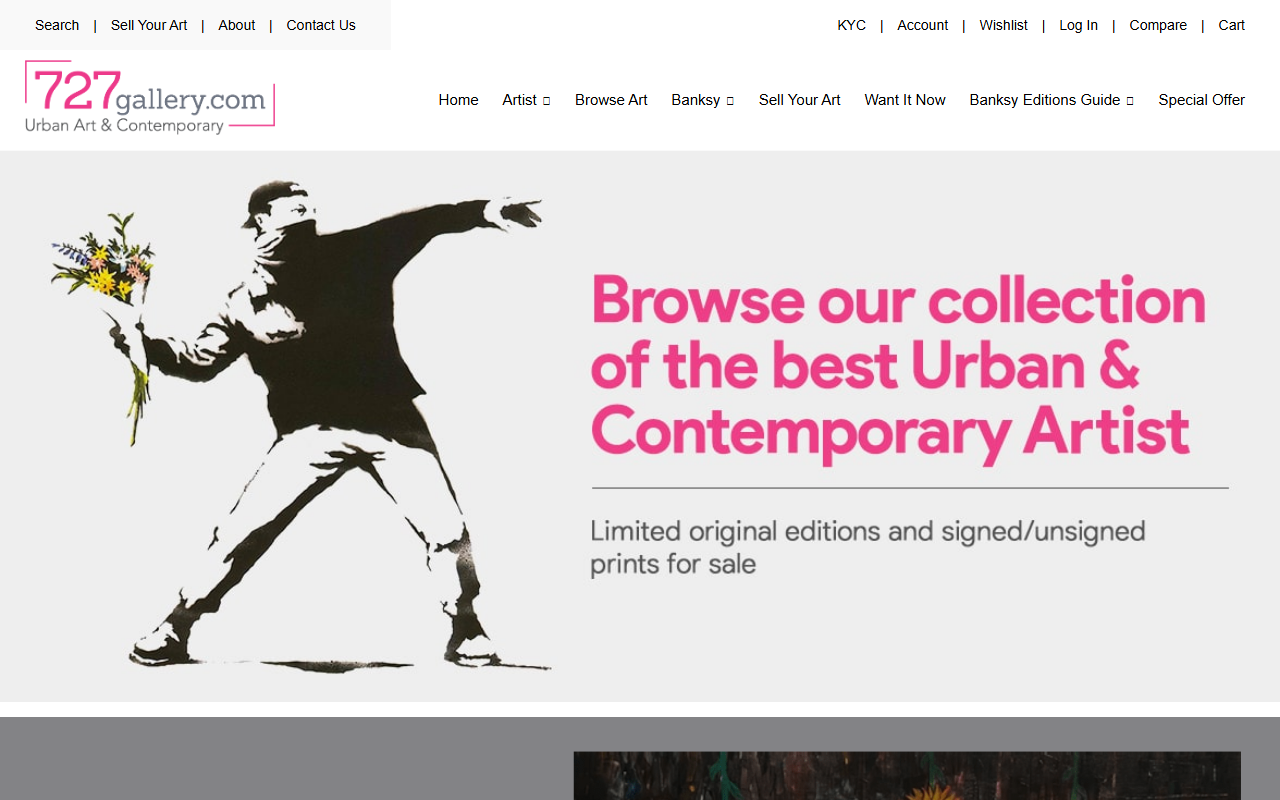Open the Search link in top bar

[57, 25]
